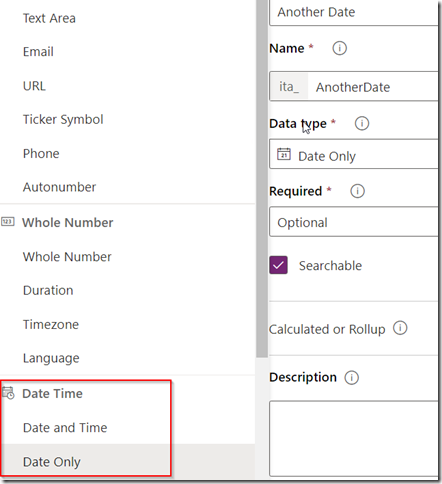
Task: Click the data type list scrollbar
Action: (x=262, y=178)
